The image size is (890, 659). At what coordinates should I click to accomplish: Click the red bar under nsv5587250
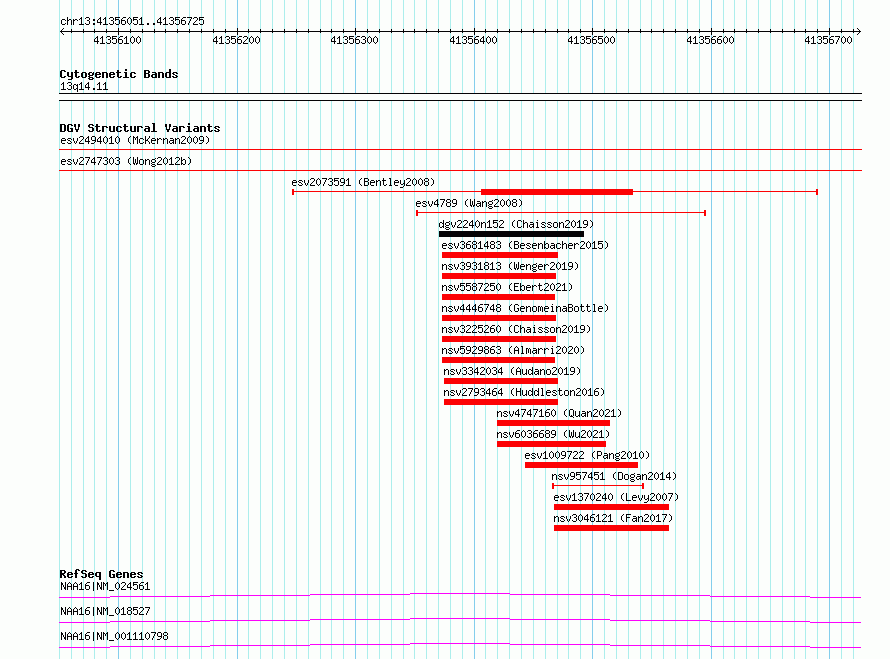click(x=498, y=297)
